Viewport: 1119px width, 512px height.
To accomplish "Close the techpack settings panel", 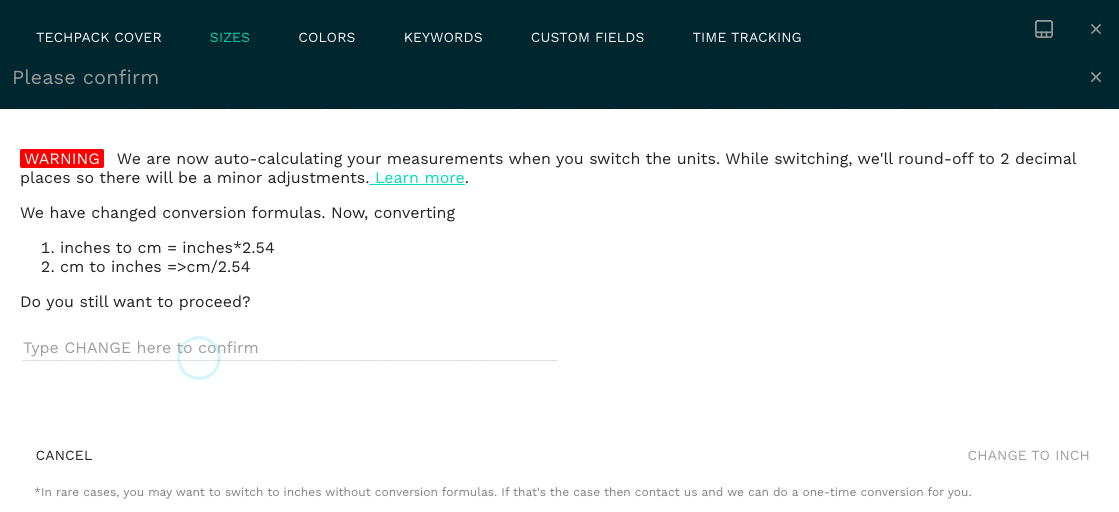I will 1096,29.
